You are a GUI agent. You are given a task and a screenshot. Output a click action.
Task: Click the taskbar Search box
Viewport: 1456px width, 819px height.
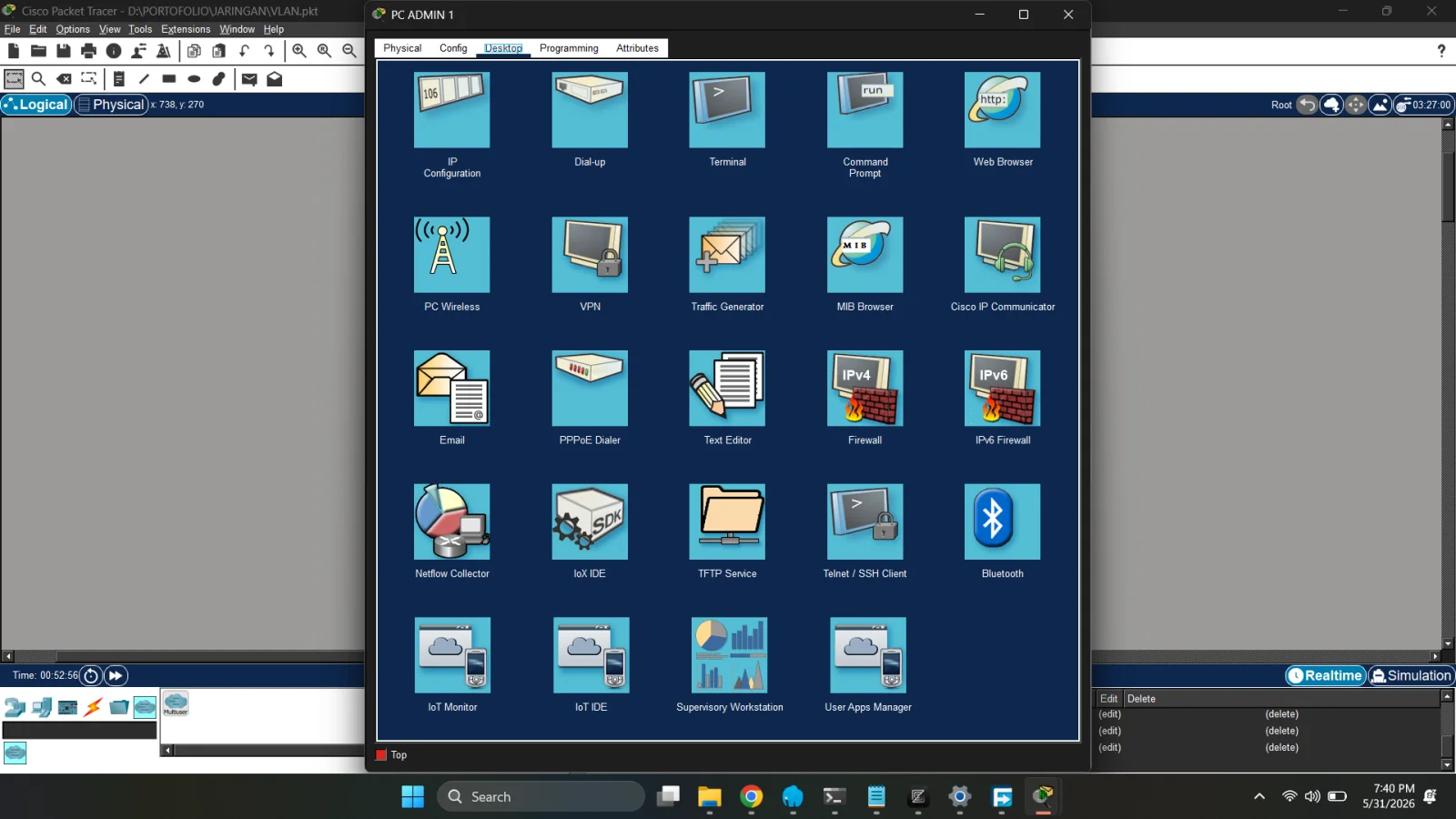point(541,796)
